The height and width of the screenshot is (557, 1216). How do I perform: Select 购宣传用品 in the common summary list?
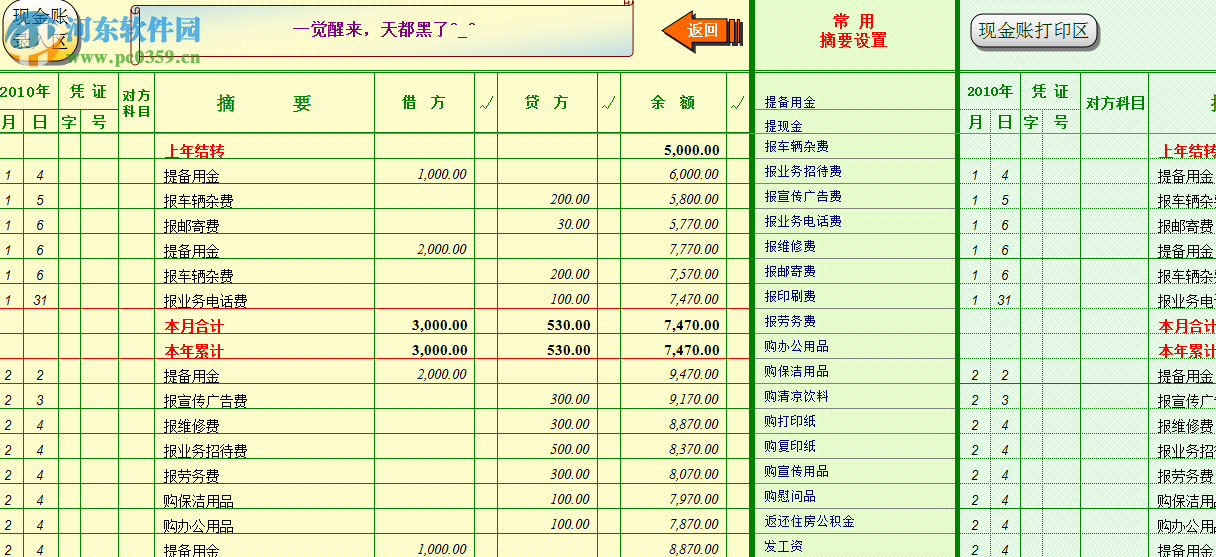pos(797,472)
